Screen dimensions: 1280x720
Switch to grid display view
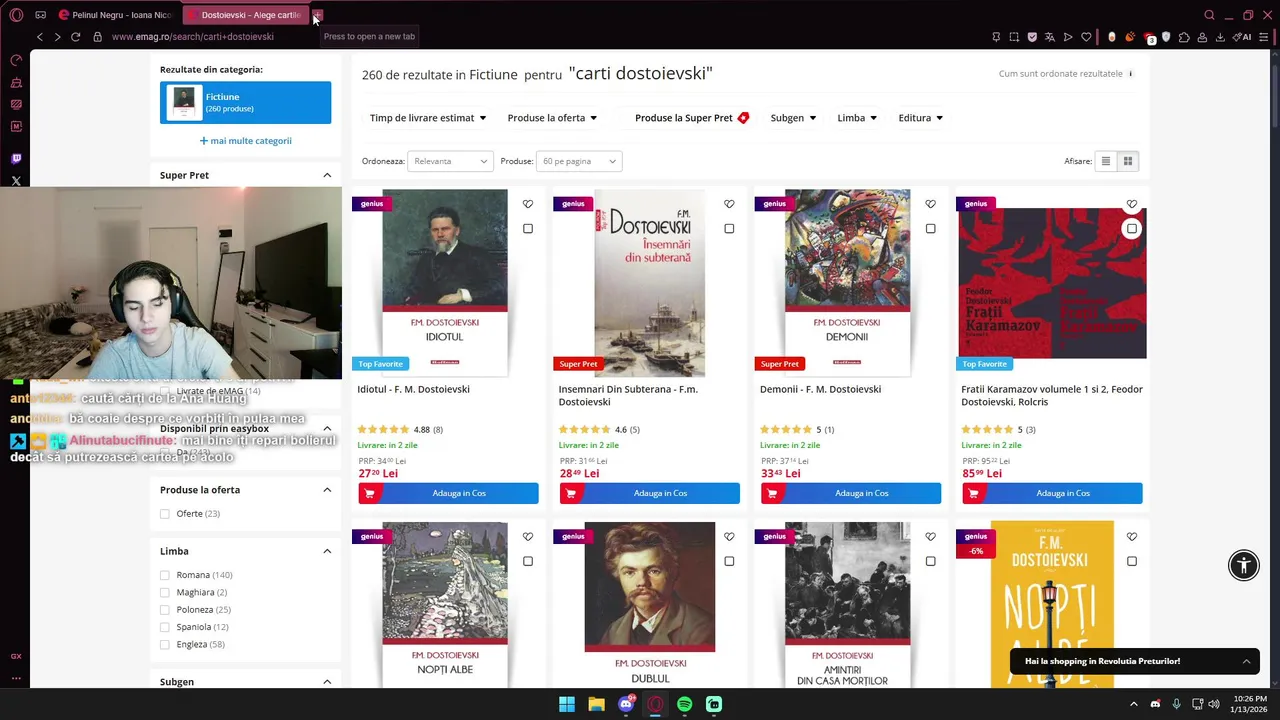tap(1128, 161)
